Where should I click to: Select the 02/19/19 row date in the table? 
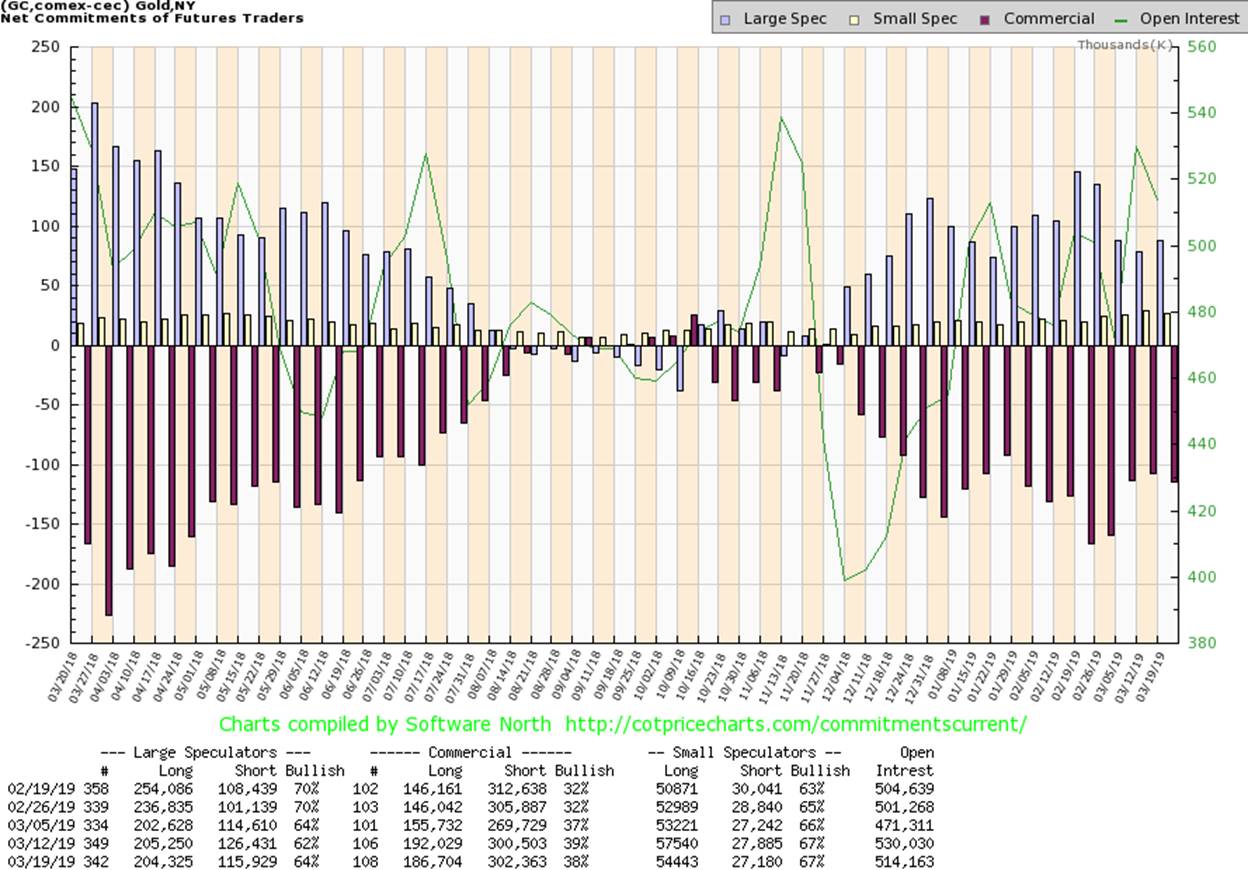(x=37, y=789)
